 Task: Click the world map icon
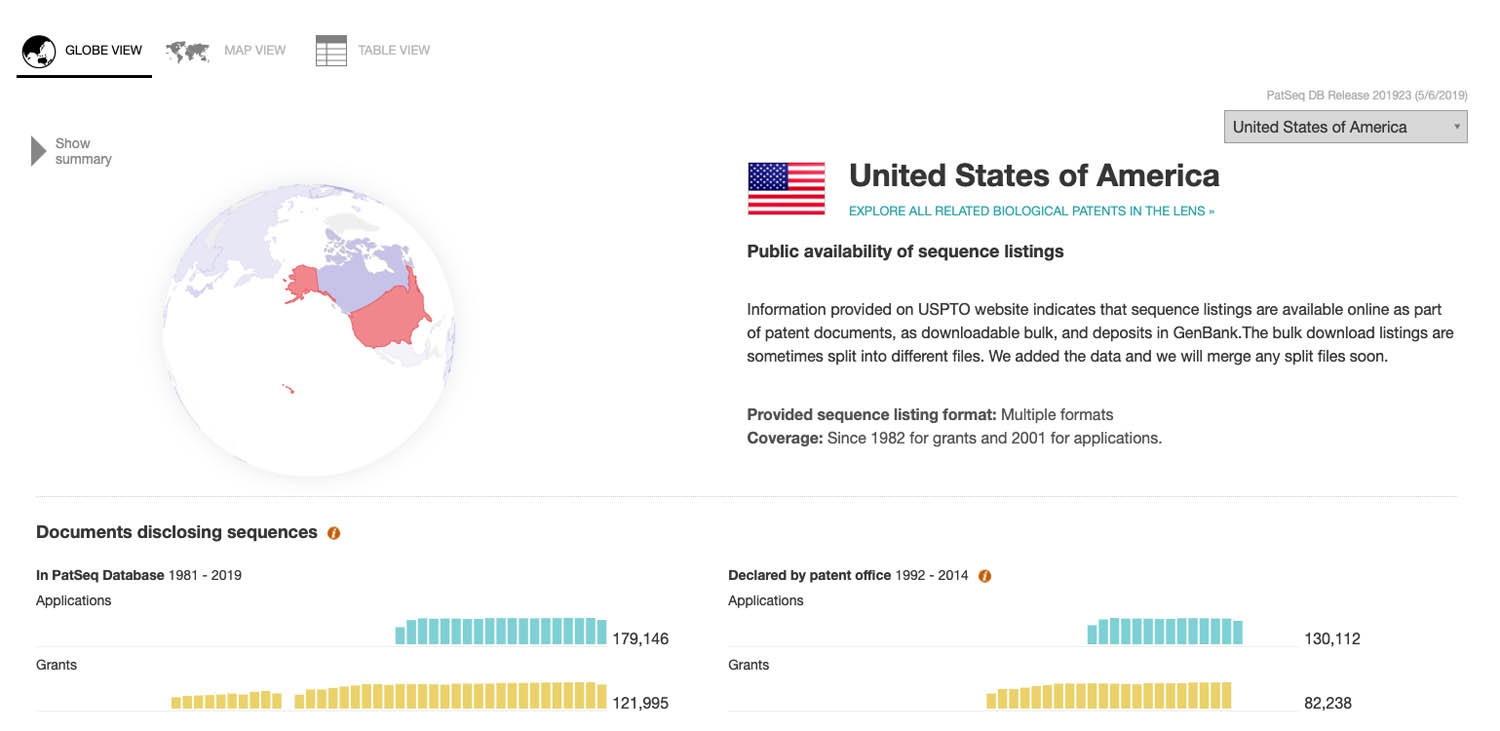(188, 51)
